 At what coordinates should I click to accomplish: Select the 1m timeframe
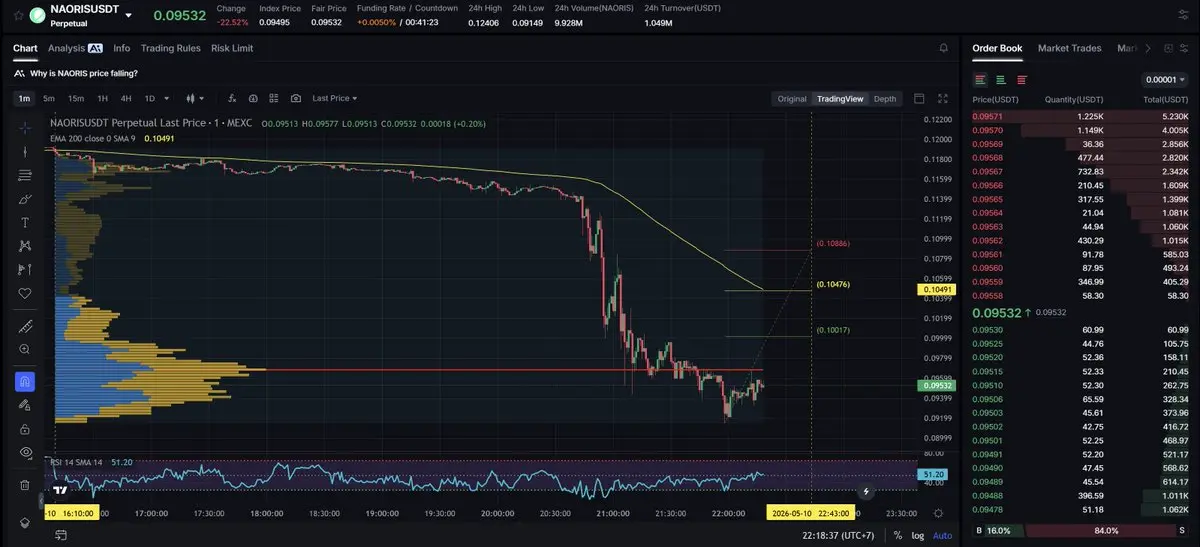click(x=24, y=98)
